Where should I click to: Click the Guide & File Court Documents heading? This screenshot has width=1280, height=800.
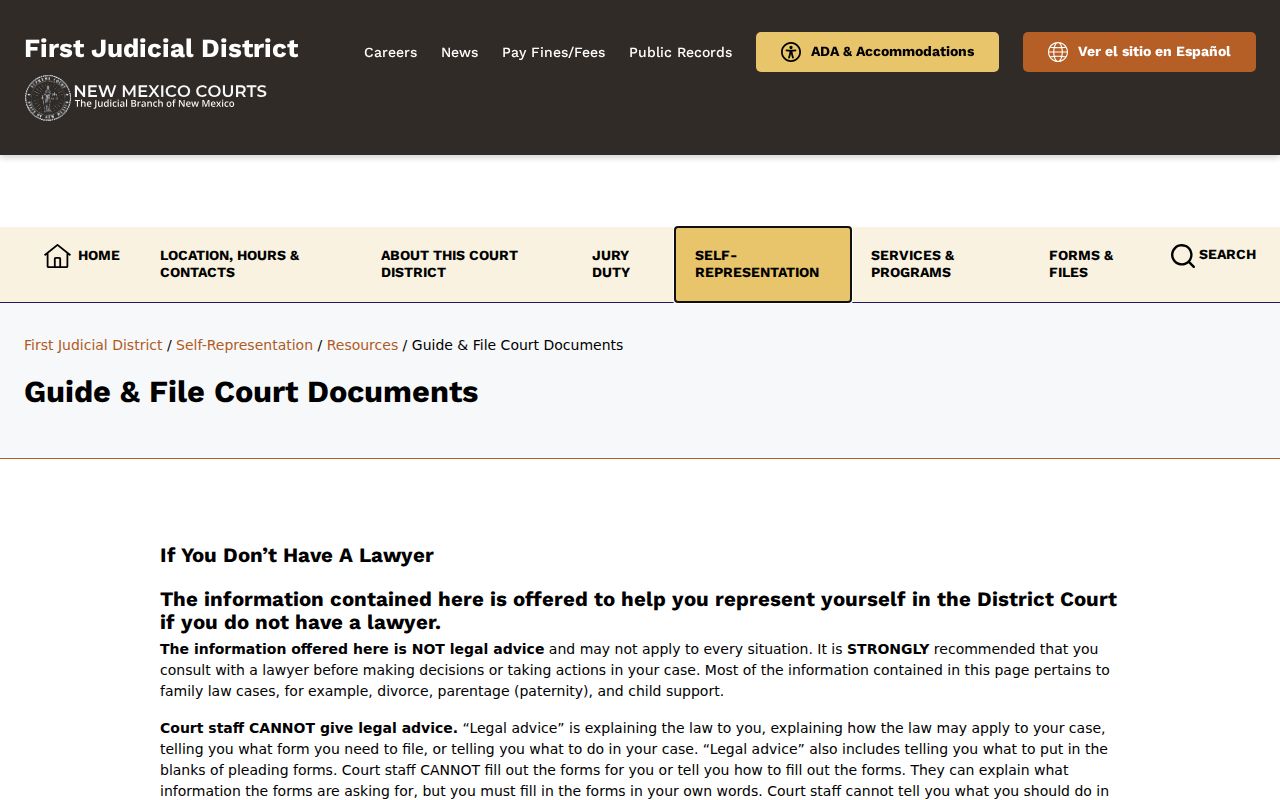click(251, 392)
